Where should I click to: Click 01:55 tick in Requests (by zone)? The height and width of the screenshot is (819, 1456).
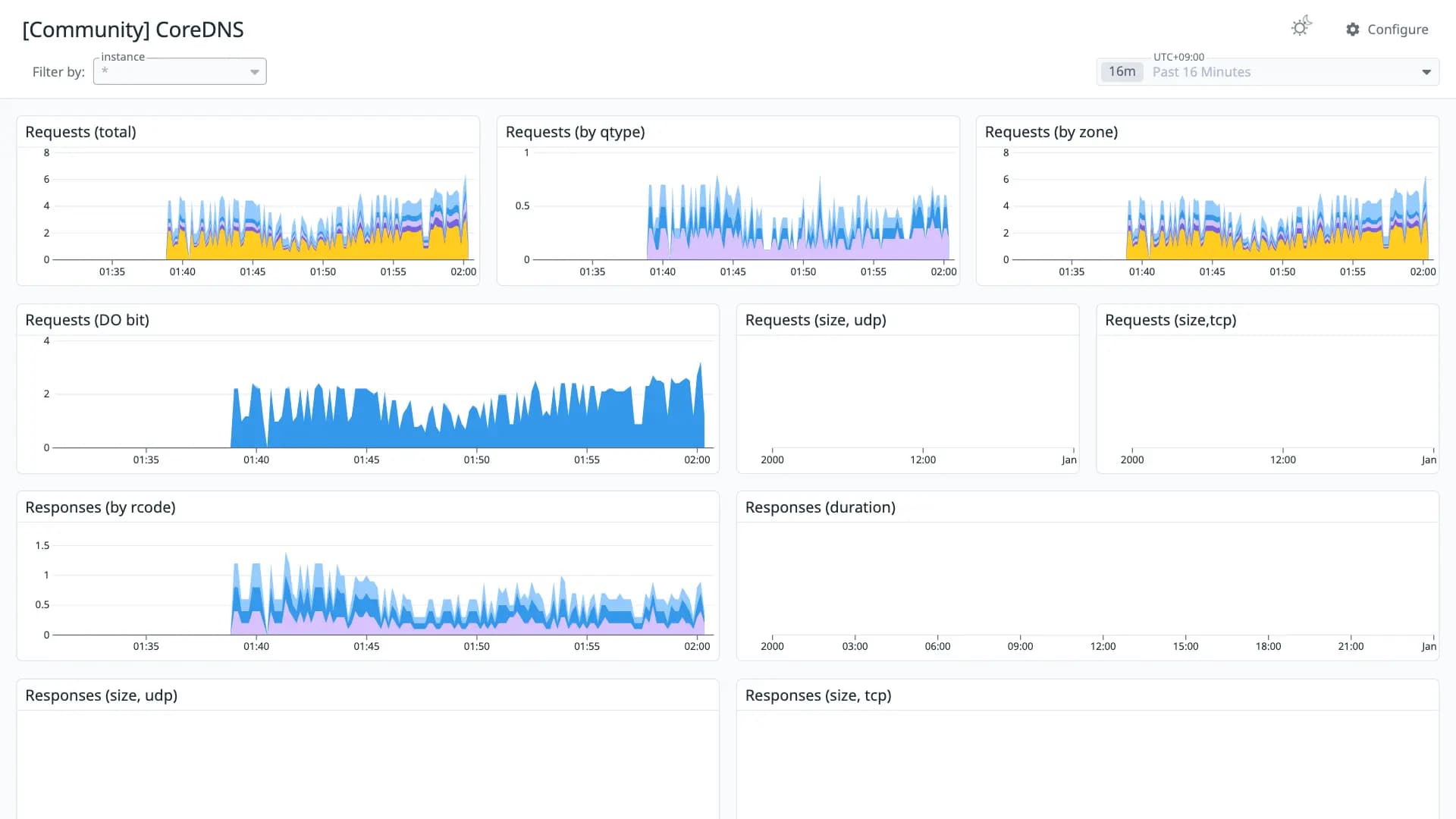(x=1353, y=271)
